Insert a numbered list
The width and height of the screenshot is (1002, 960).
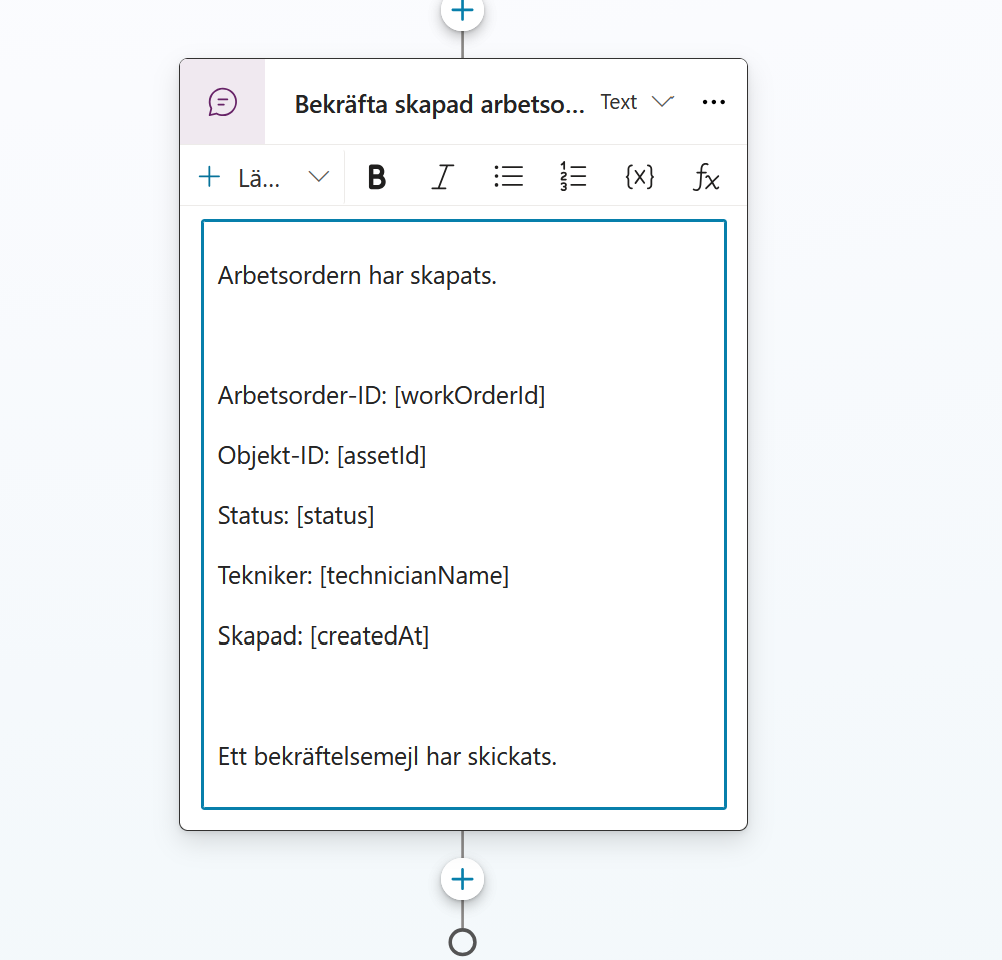573,176
